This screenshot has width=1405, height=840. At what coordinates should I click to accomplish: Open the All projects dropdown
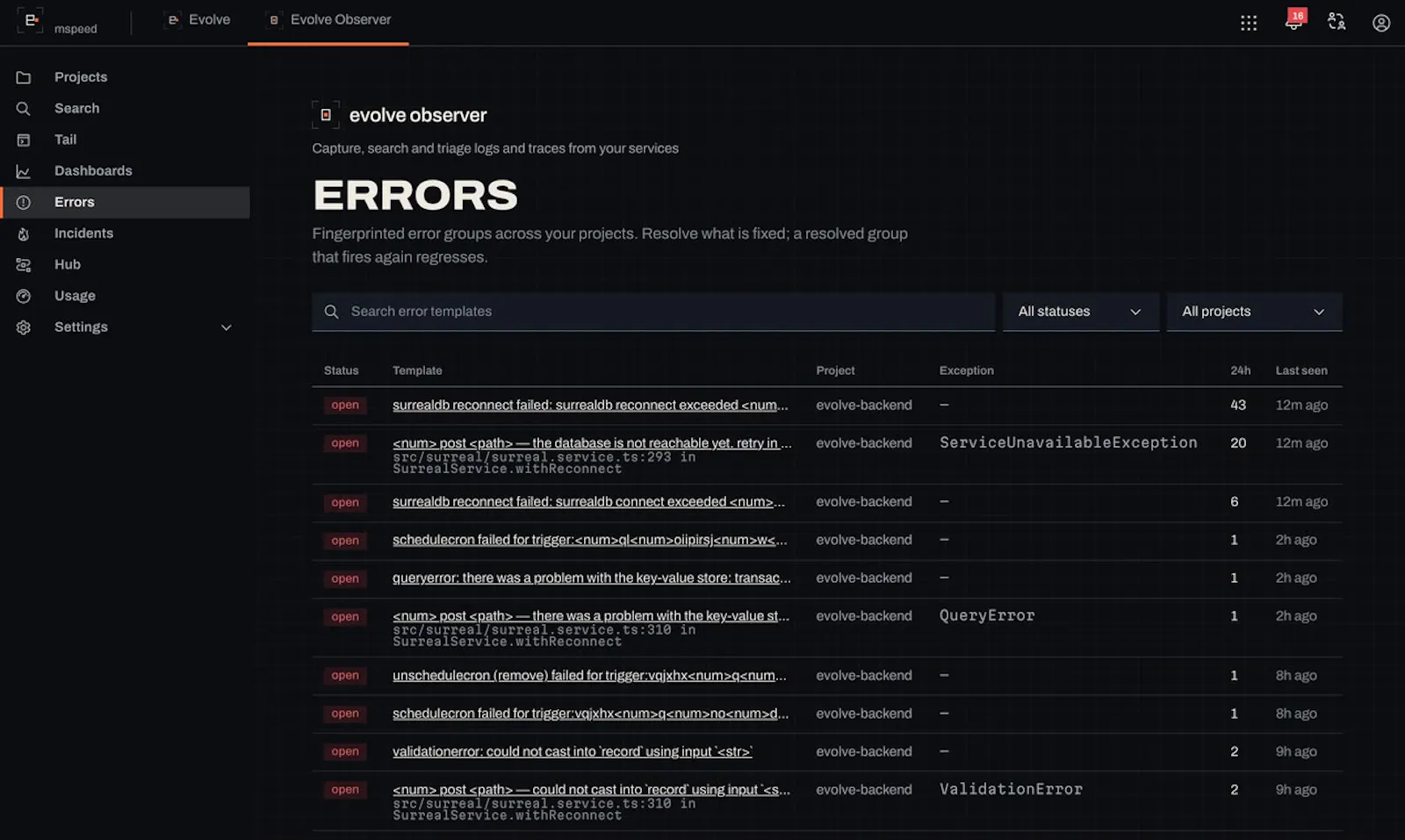coord(1254,312)
